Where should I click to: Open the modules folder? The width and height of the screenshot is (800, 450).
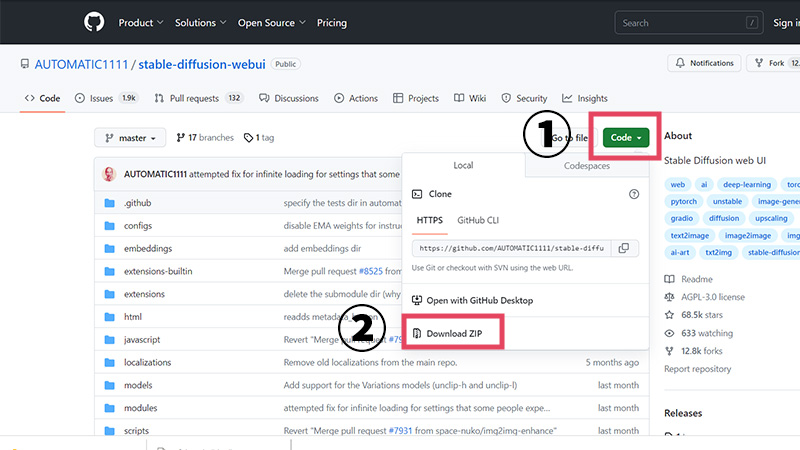click(140, 408)
